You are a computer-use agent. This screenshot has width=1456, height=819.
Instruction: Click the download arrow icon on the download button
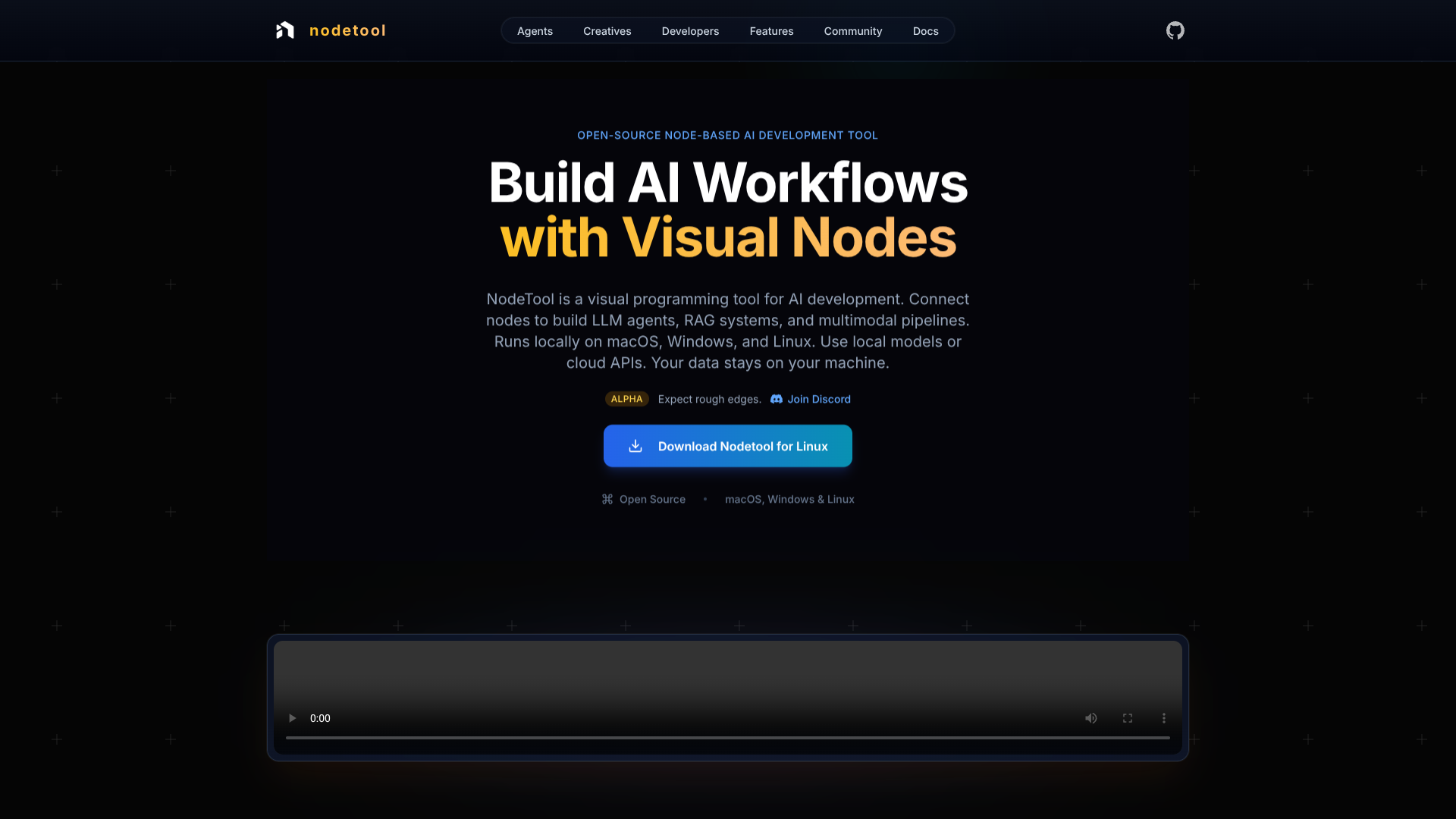pos(634,446)
